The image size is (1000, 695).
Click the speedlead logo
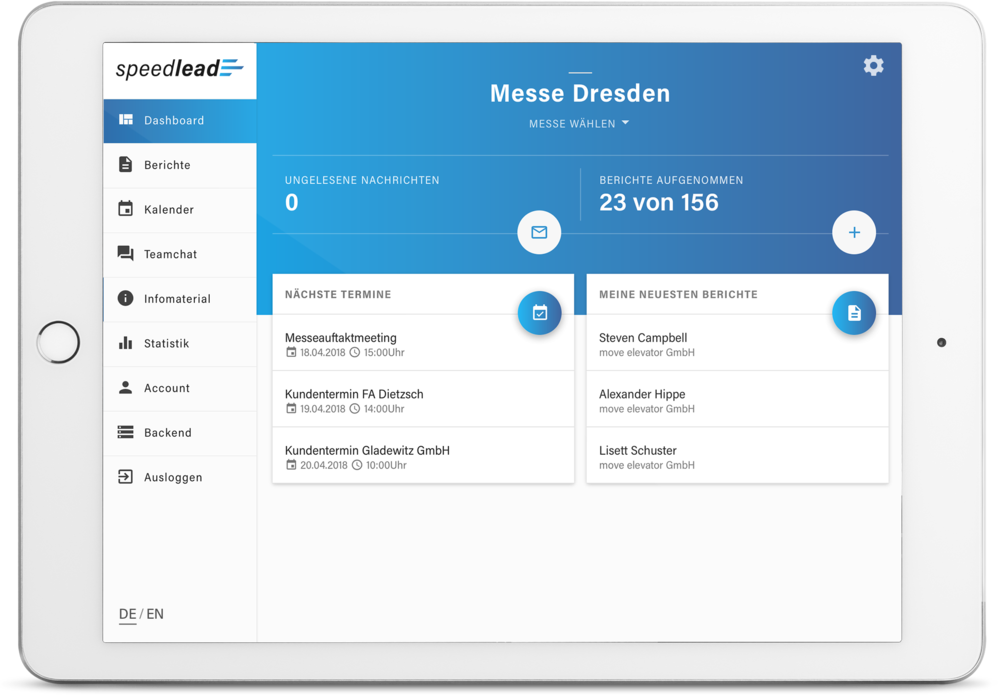tap(179, 68)
